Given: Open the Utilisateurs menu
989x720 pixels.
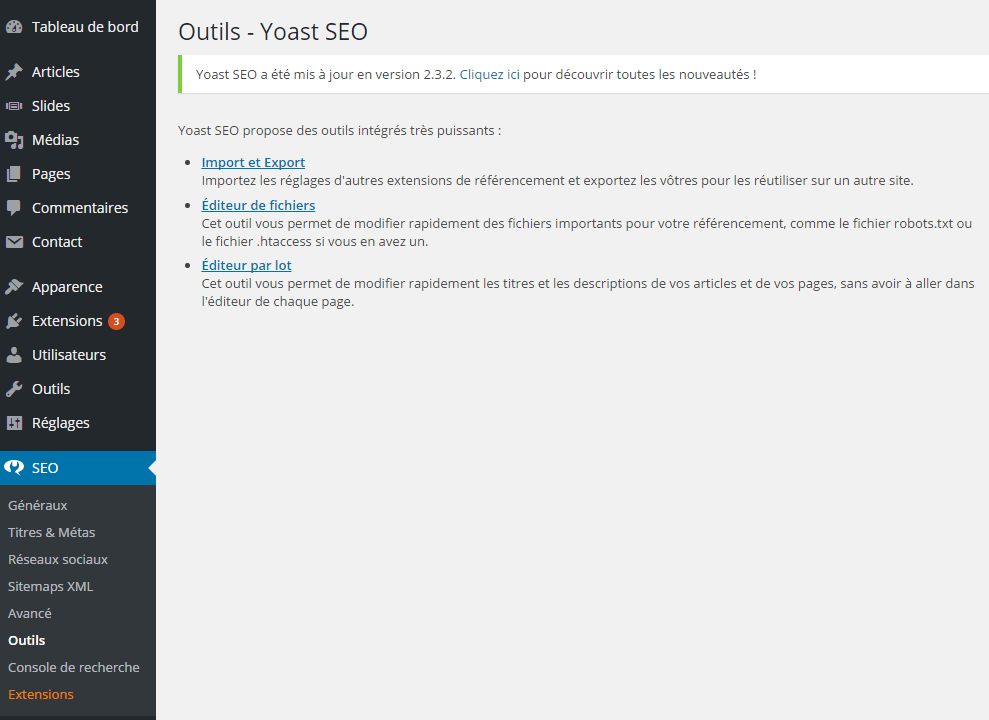Looking at the screenshot, I should [78, 355].
